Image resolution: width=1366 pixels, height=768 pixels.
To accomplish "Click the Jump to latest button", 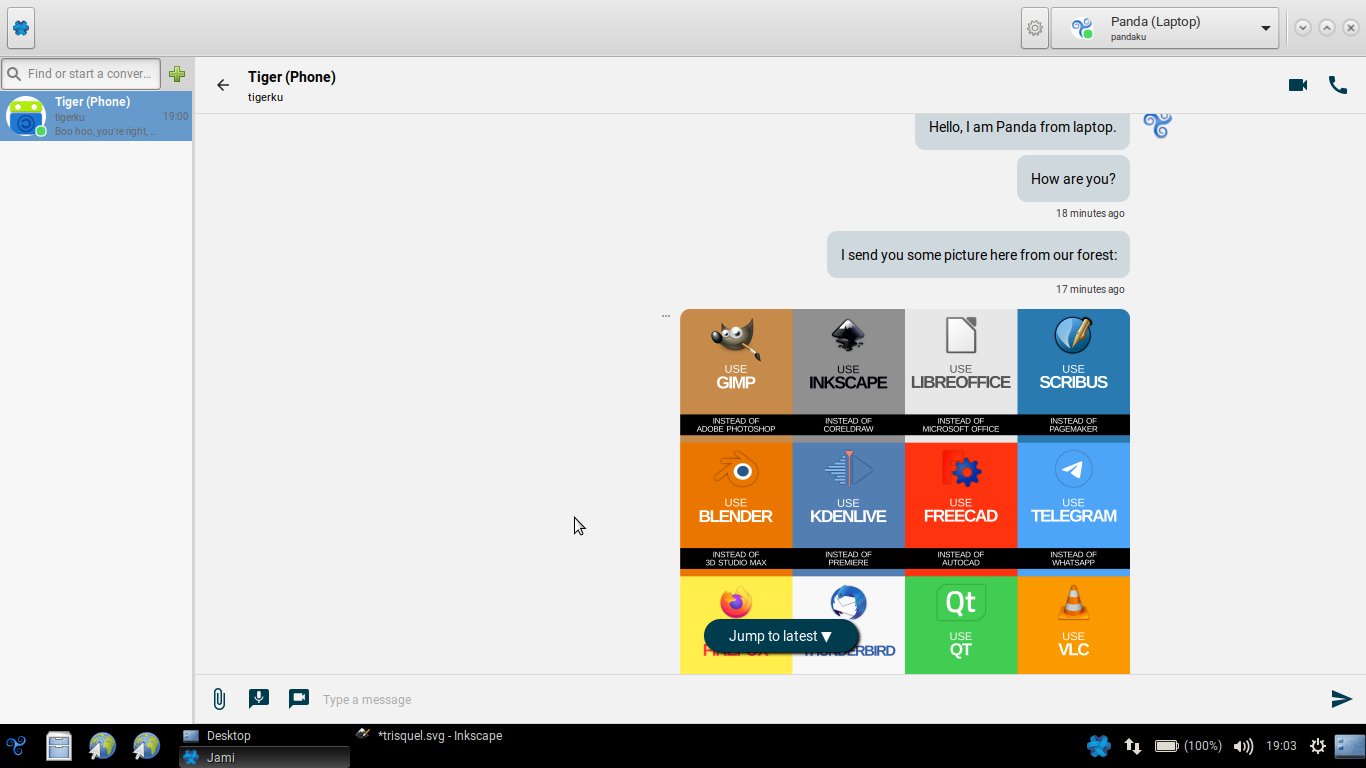I will click(781, 636).
